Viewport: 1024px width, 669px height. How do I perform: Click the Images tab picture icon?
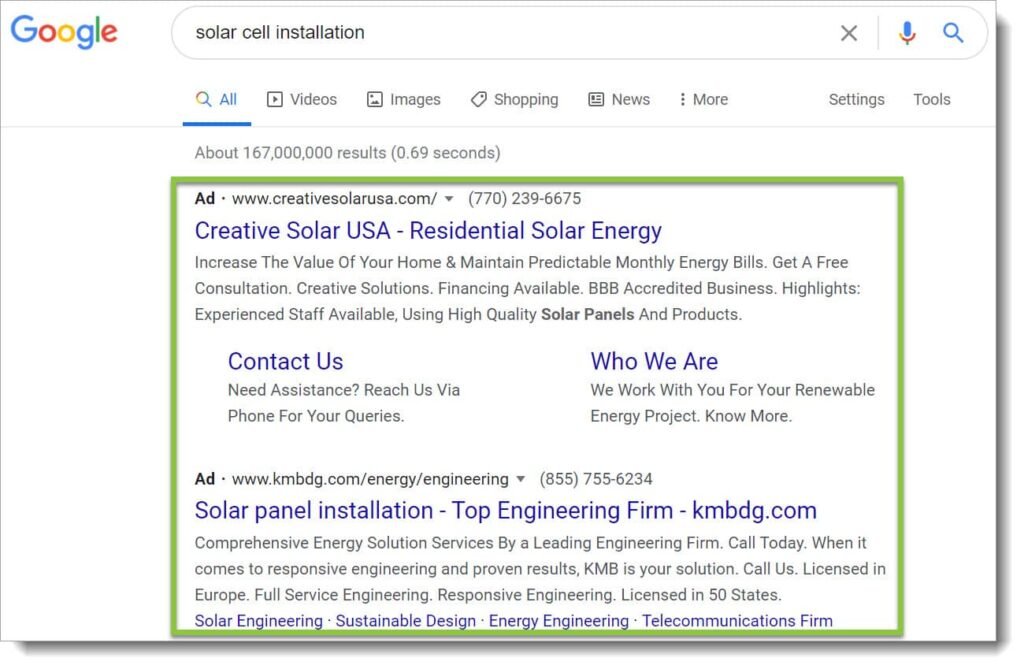[x=374, y=99]
